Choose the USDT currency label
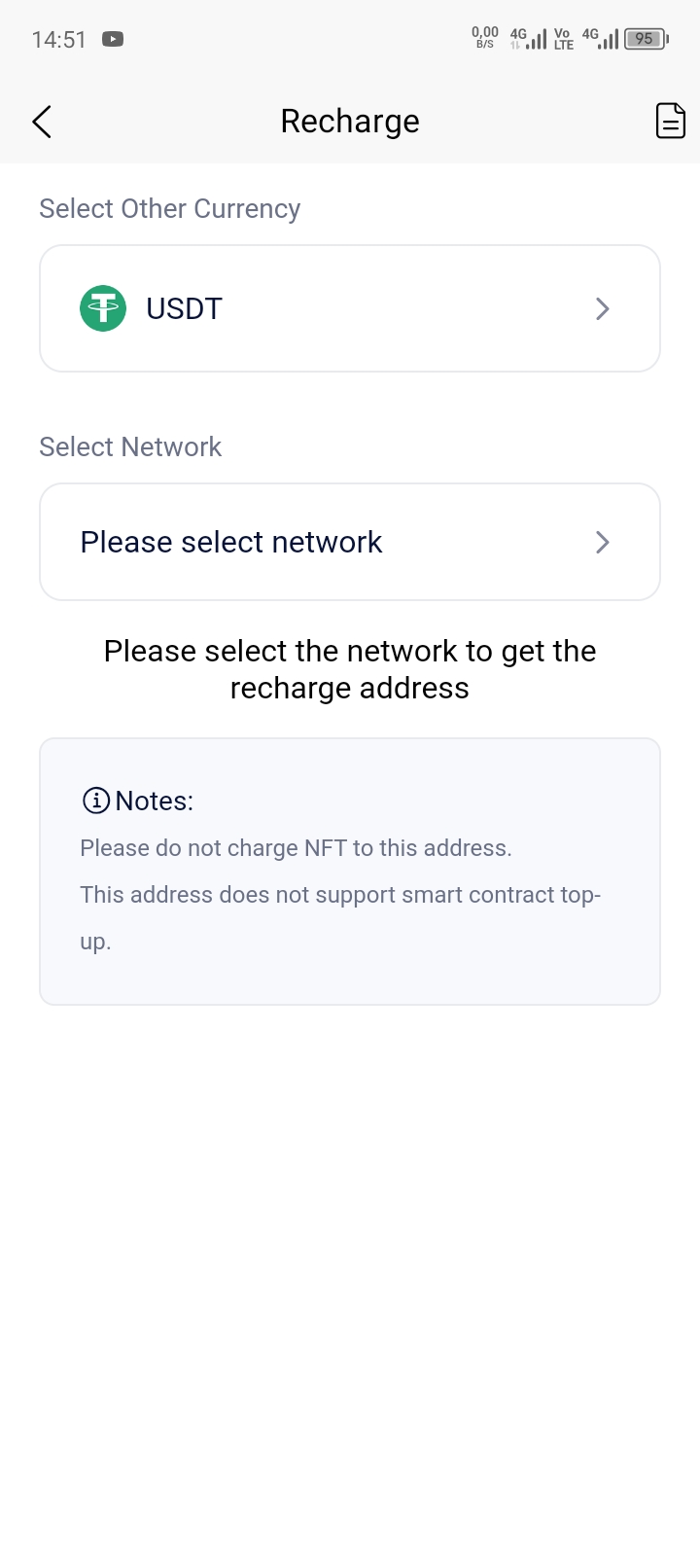The image size is (700, 1568). click(185, 308)
